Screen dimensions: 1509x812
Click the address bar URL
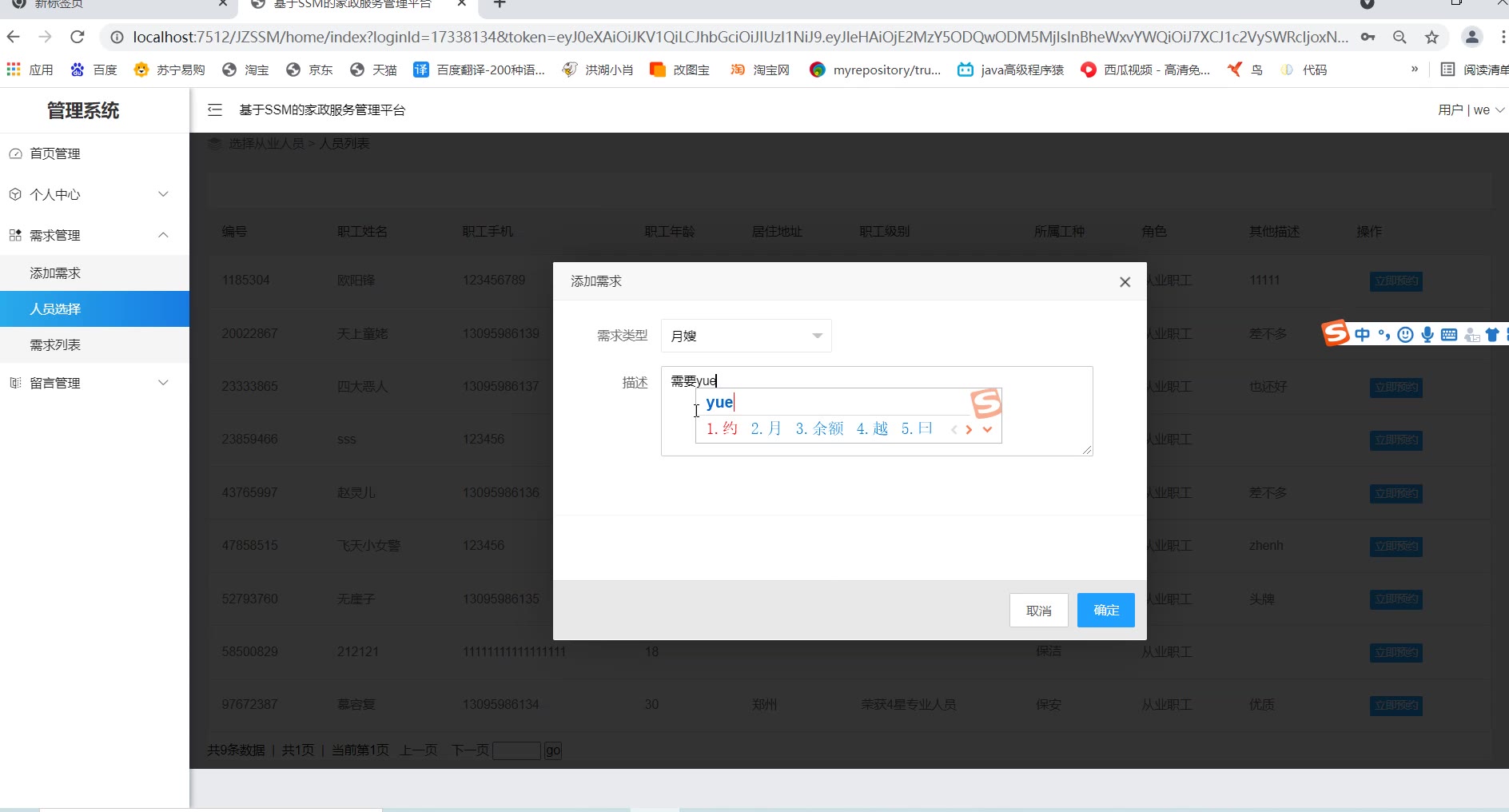(739, 37)
